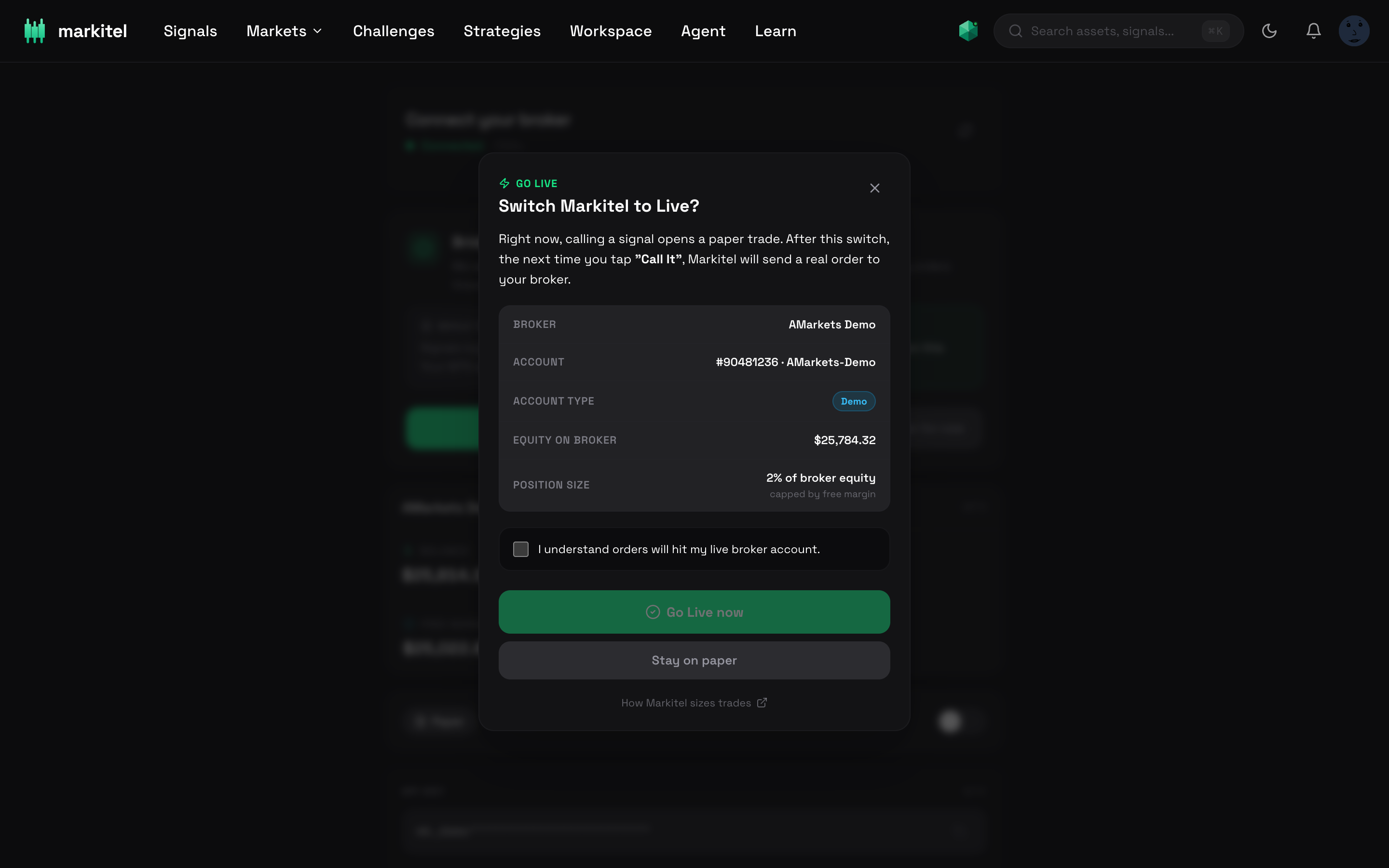
Task: Close the Go Live dialog with X
Action: [875, 188]
